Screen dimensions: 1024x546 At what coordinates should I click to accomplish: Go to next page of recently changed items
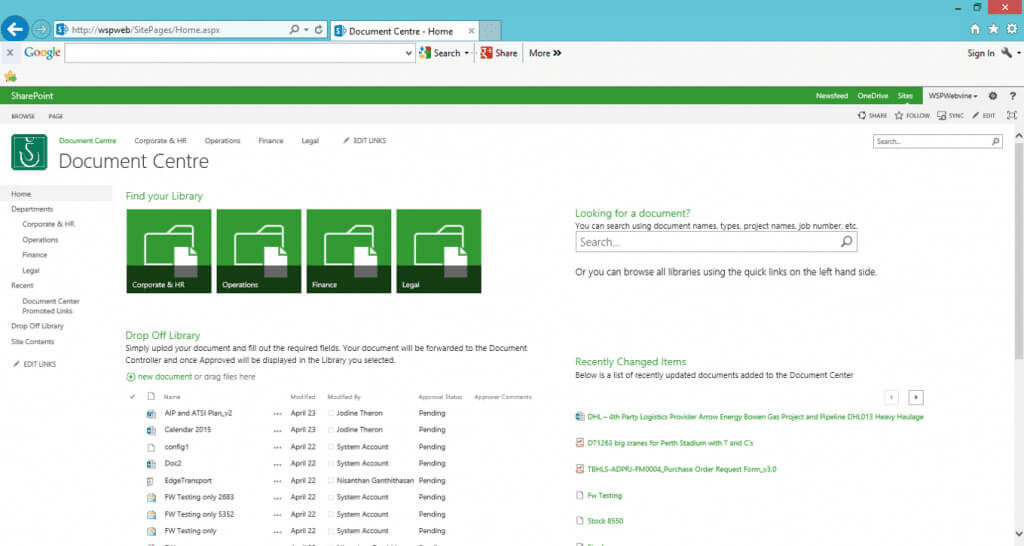916,397
